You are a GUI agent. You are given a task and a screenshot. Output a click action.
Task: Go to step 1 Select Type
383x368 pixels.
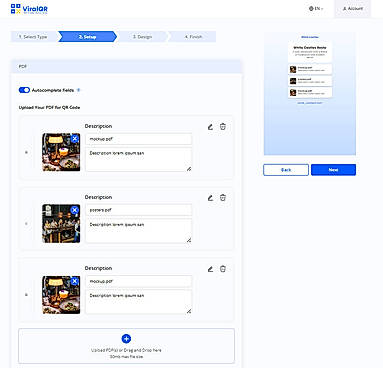pos(34,37)
